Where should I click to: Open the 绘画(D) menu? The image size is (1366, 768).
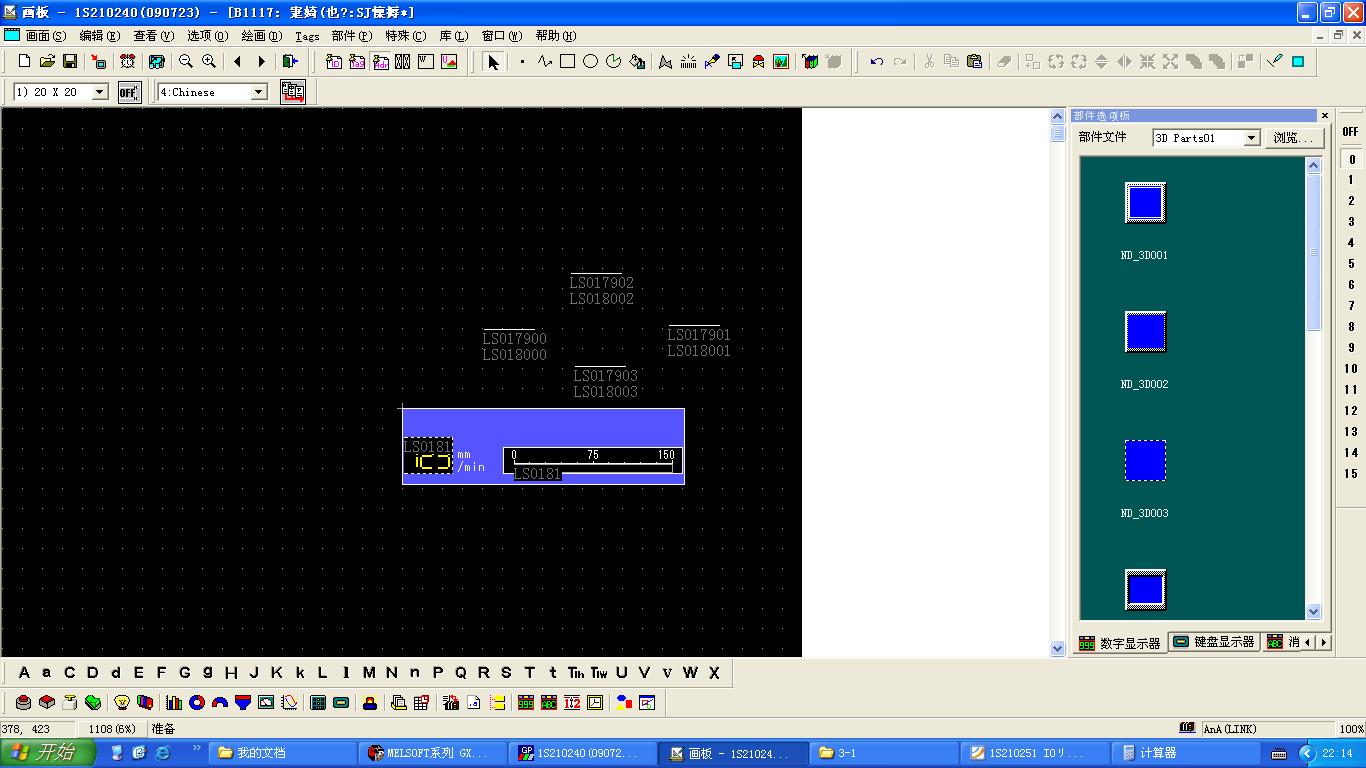262,36
